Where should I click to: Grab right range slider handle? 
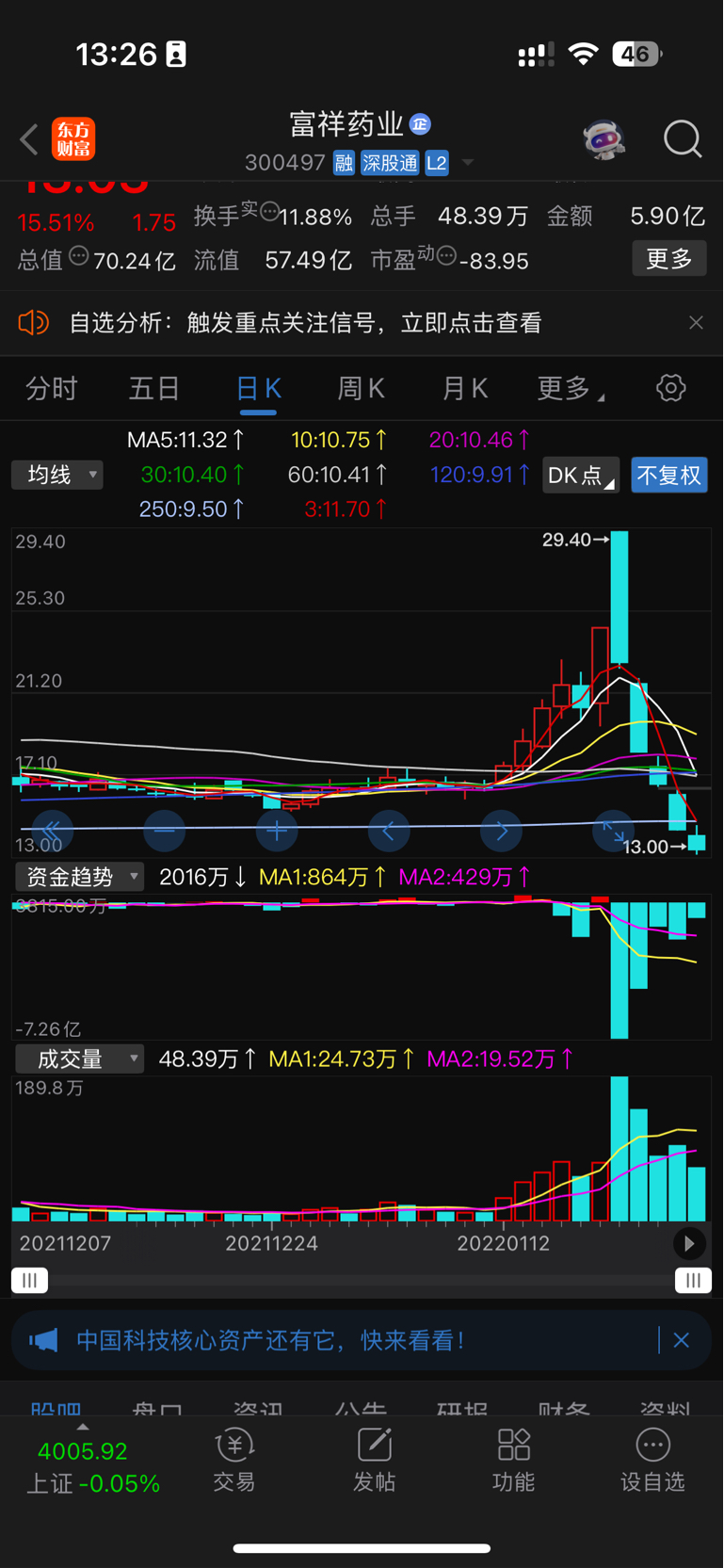click(693, 1280)
